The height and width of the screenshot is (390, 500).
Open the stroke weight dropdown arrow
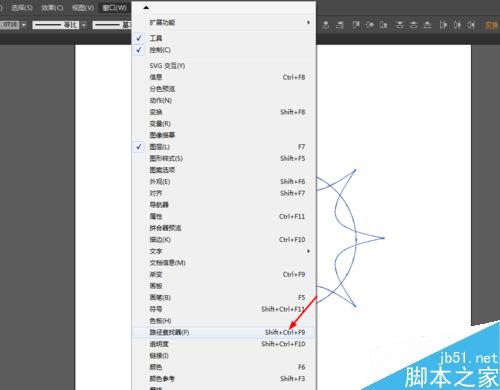tap(23, 25)
